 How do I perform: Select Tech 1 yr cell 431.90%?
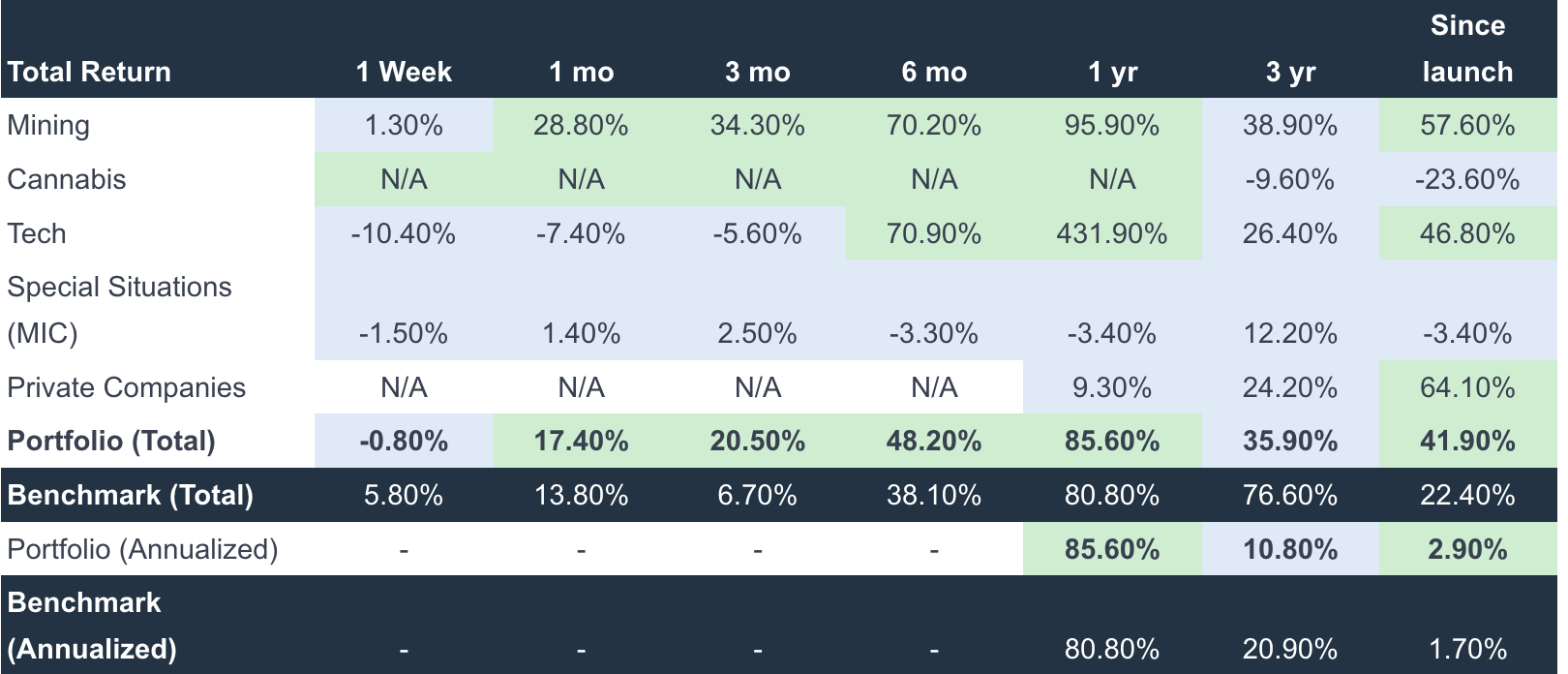(1111, 233)
